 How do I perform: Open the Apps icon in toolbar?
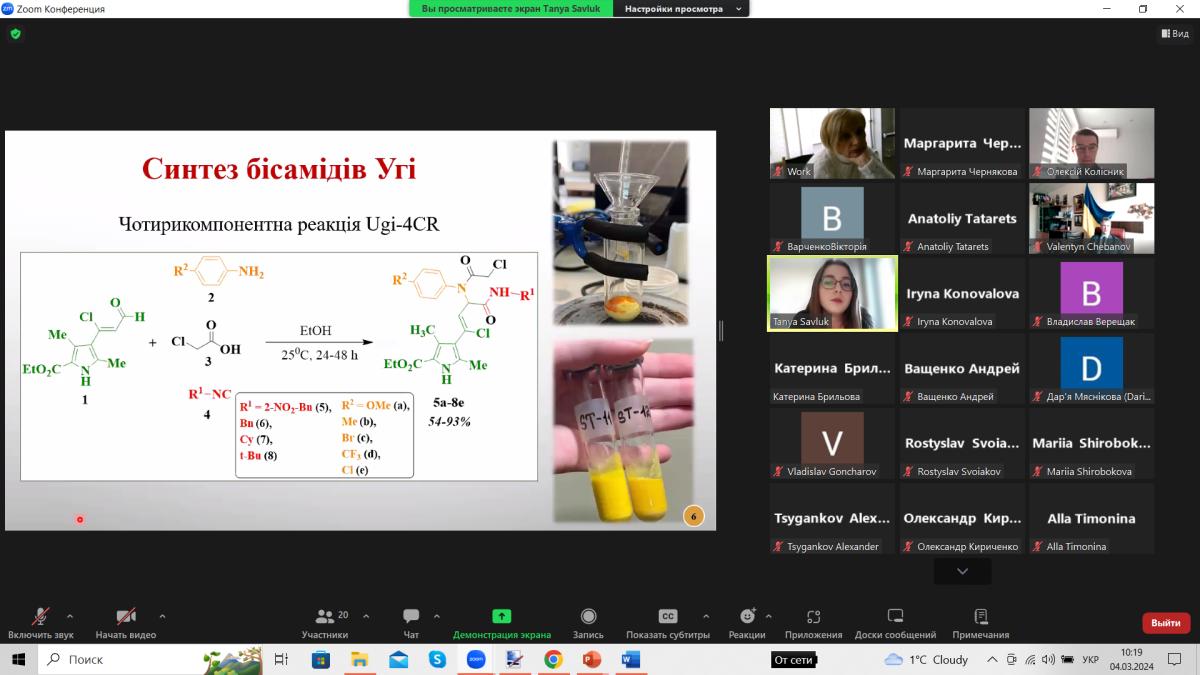tap(813, 617)
